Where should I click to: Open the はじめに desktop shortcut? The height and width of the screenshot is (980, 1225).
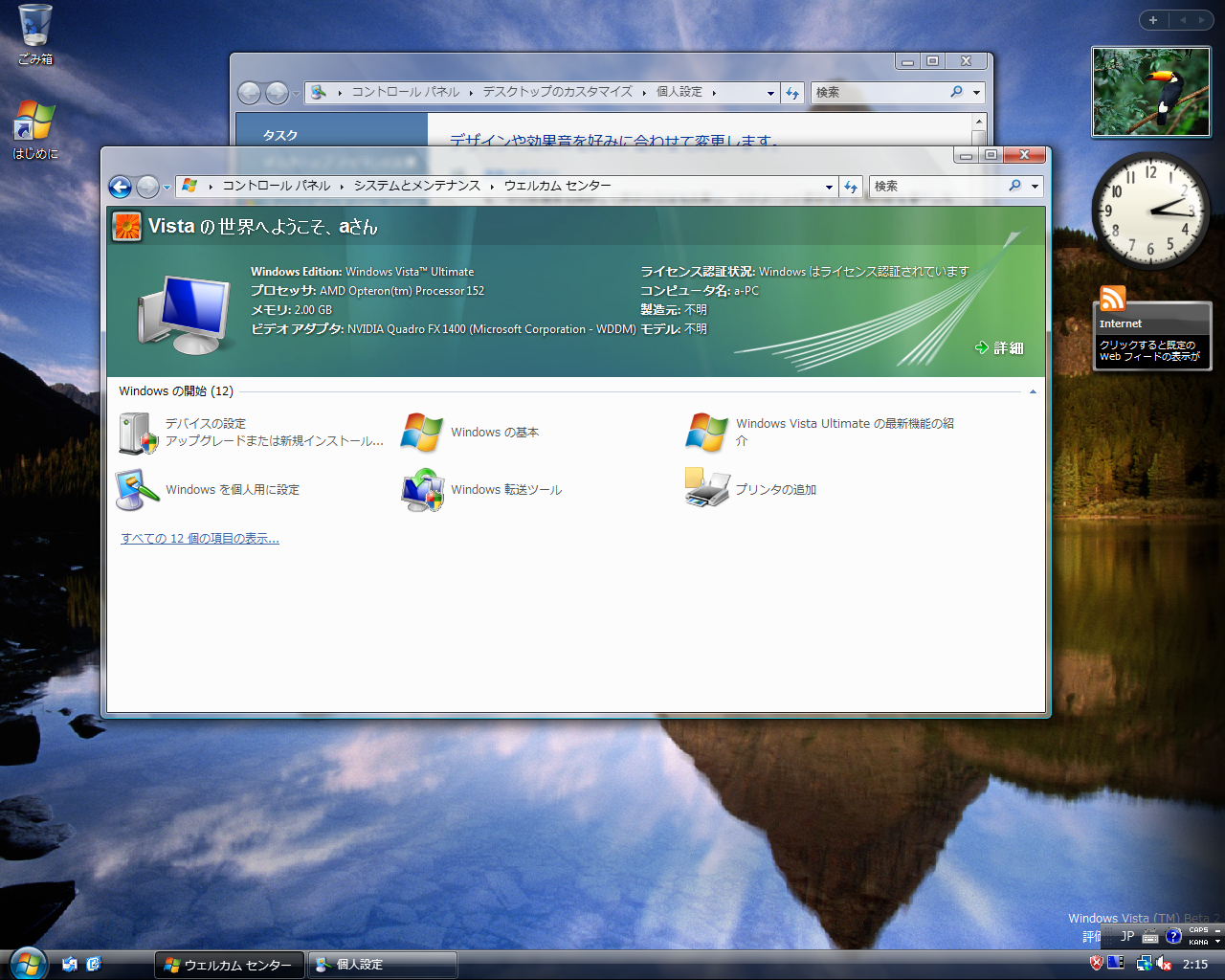pyautogui.click(x=35, y=129)
